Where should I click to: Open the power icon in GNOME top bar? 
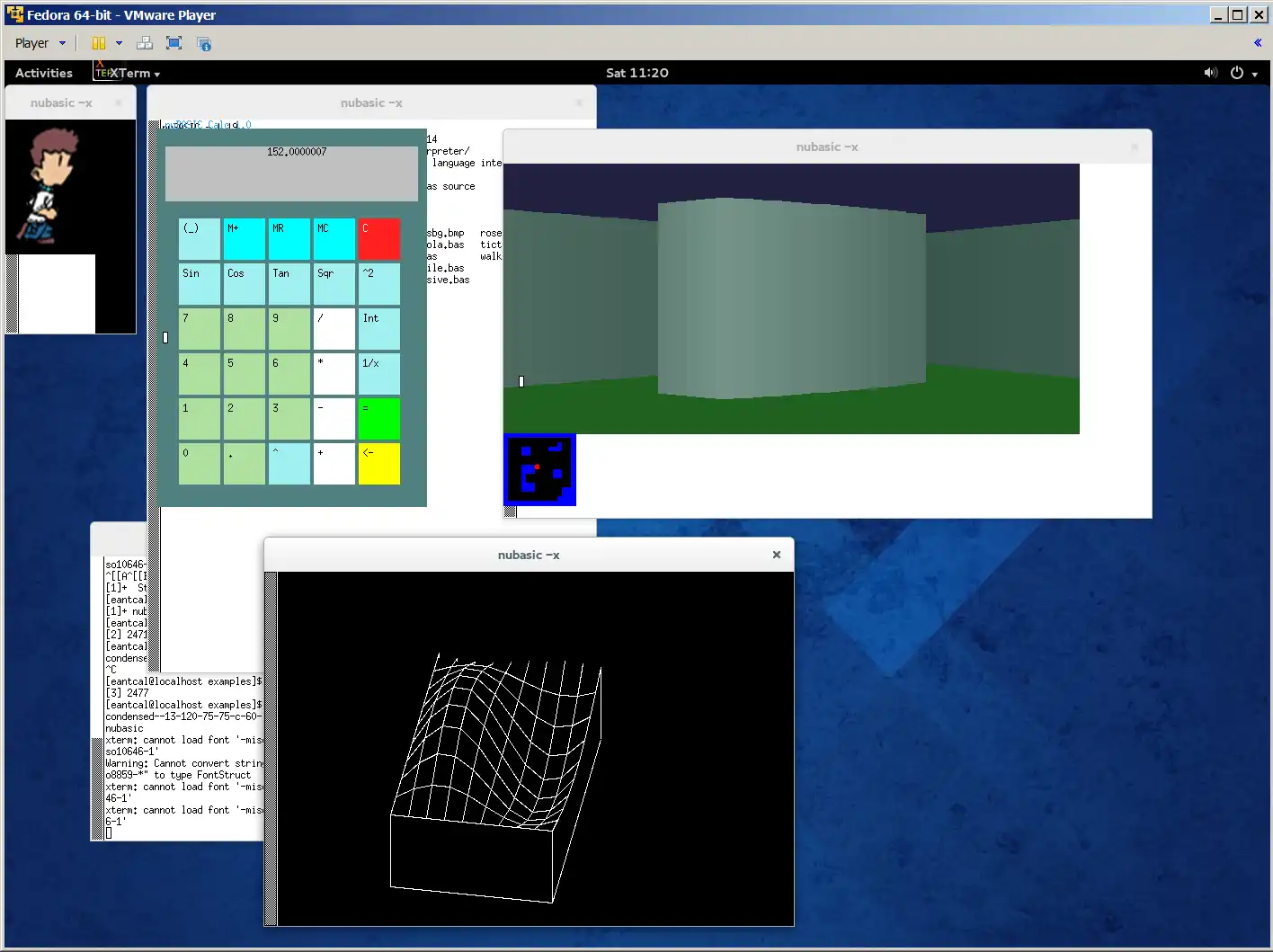(x=1237, y=73)
